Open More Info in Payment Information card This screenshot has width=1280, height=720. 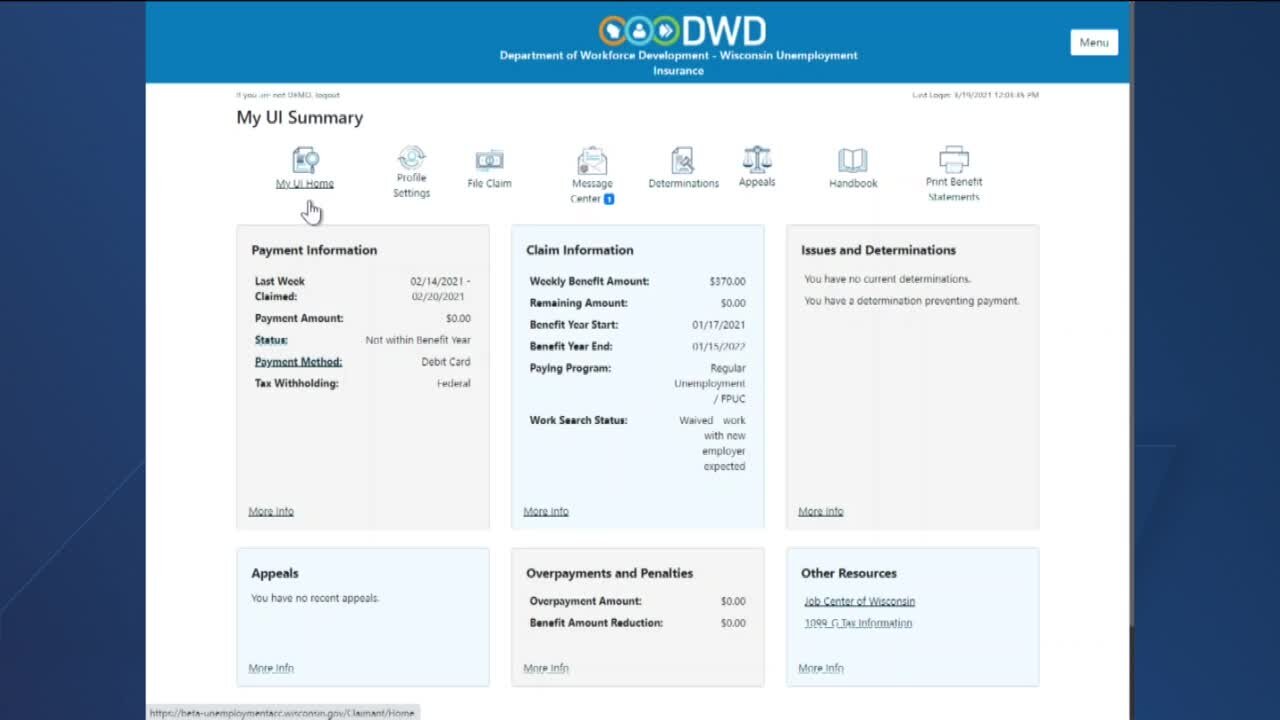point(271,511)
